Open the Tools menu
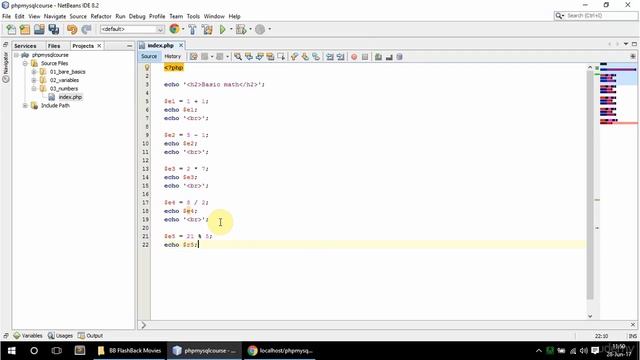The width and height of the screenshot is (640, 360). 193,16
